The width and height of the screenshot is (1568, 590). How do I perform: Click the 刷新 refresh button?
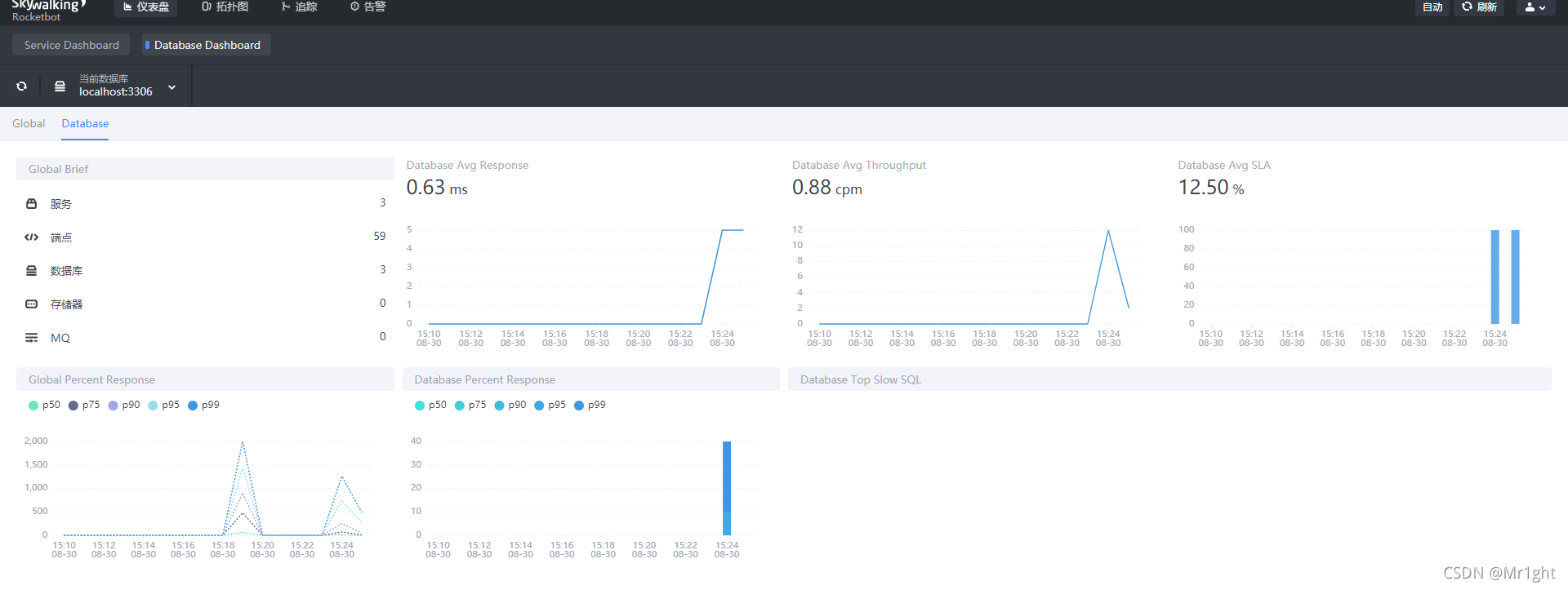1479,7
